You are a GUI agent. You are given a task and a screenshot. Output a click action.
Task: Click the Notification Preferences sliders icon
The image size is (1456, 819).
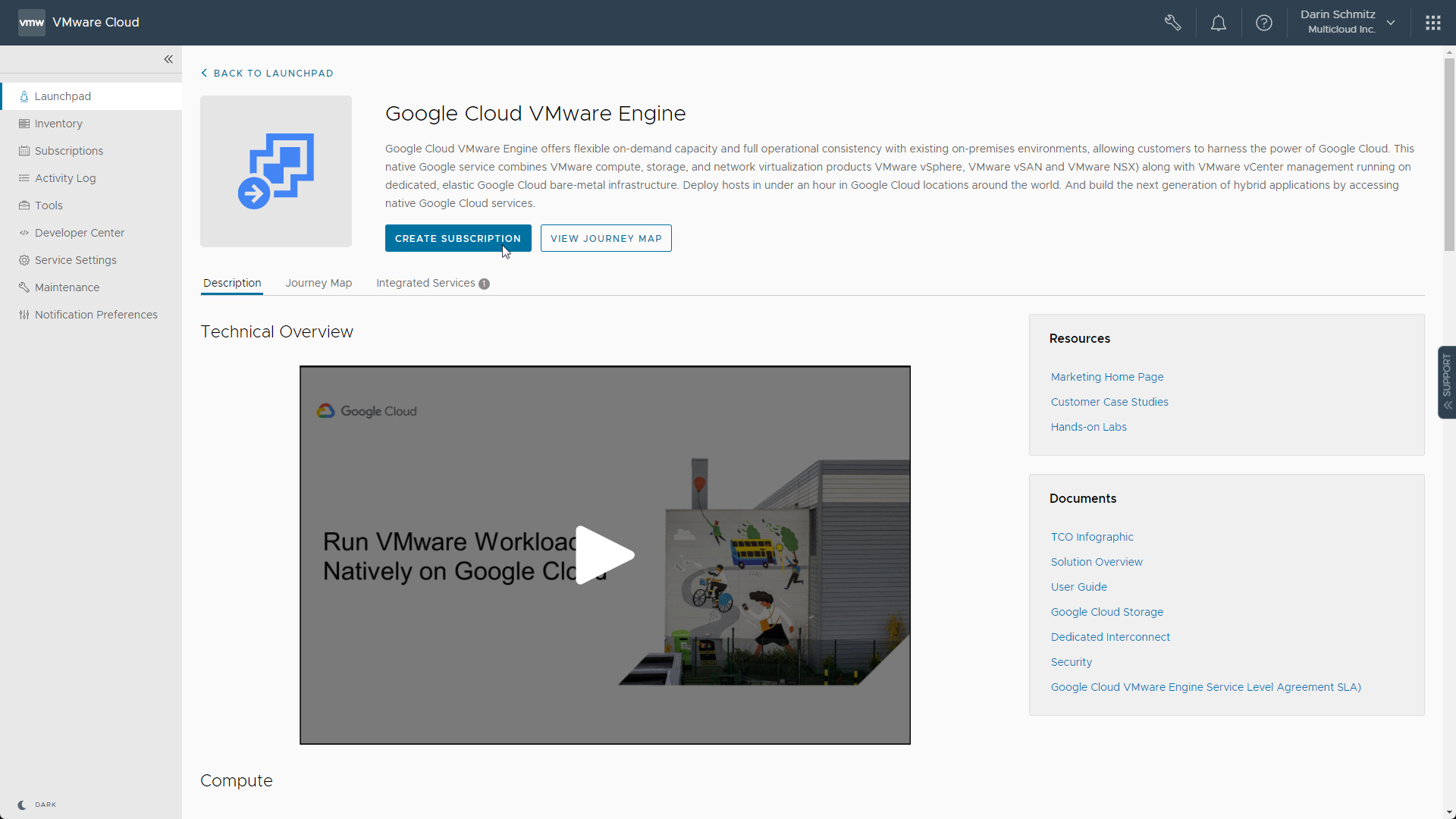tap(24, 315)
